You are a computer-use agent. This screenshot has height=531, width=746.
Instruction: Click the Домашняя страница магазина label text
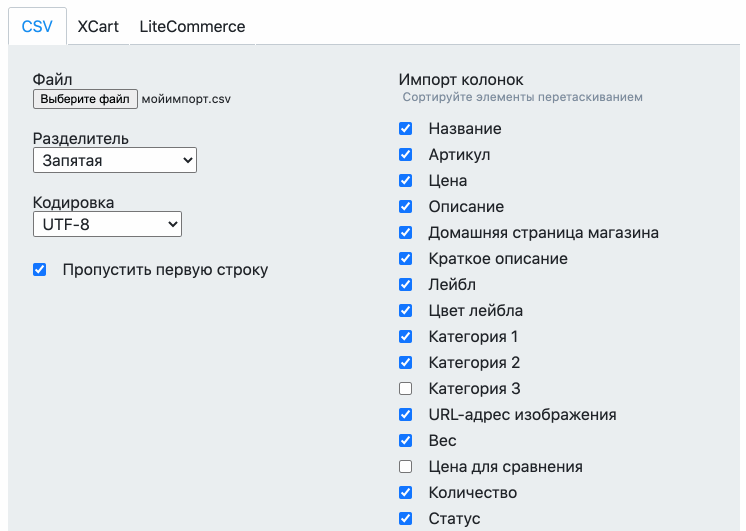543,233
